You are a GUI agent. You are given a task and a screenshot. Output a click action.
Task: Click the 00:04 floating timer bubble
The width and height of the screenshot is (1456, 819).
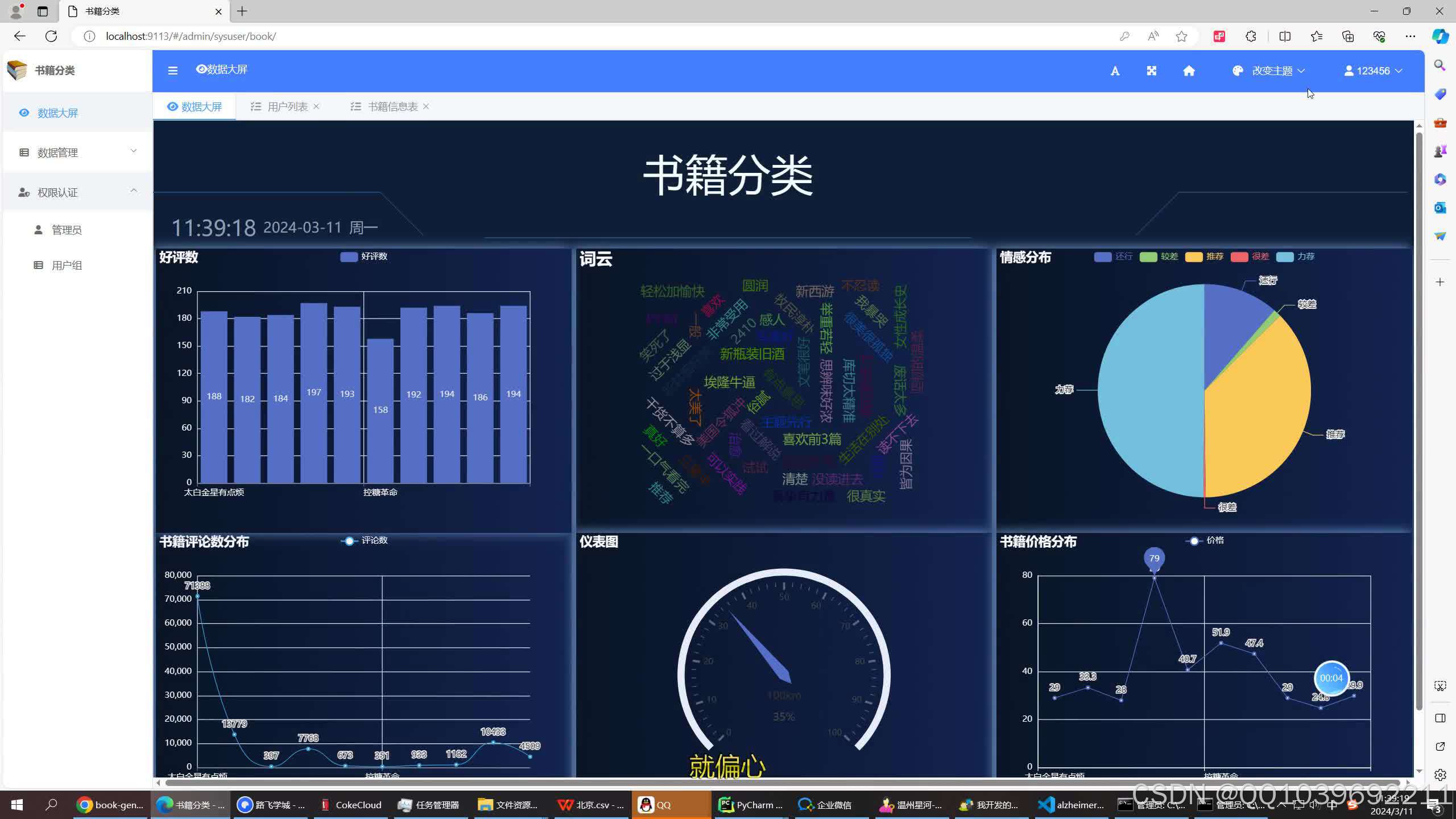tap(1331, 678)
